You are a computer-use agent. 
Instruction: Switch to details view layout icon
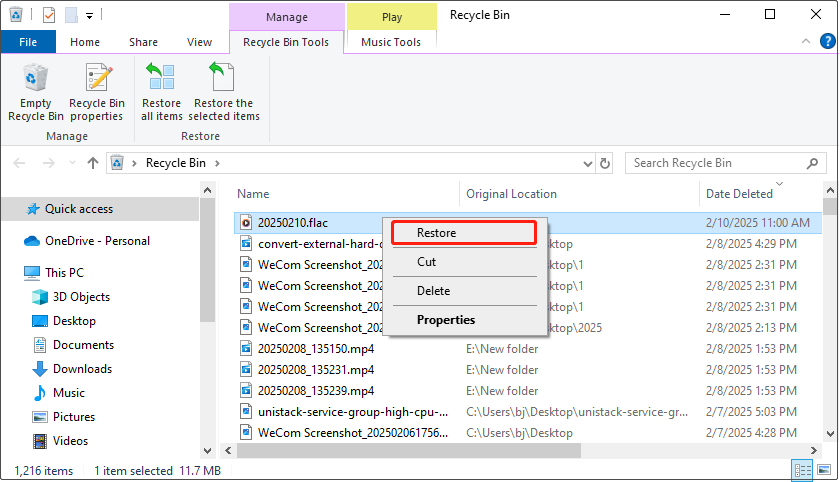pos(802,471)
